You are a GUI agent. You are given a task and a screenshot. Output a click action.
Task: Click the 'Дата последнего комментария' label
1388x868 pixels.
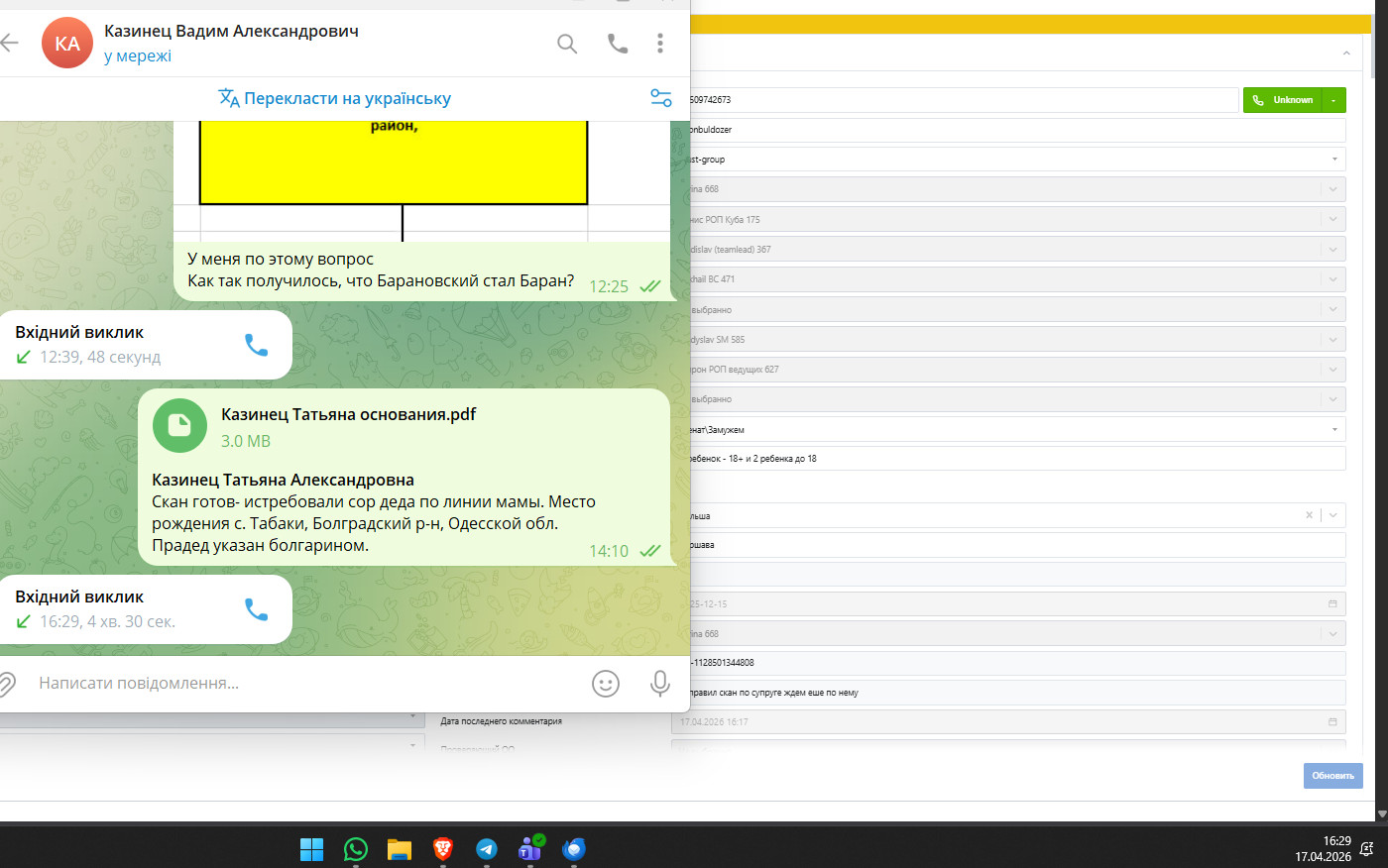[502, 721]
